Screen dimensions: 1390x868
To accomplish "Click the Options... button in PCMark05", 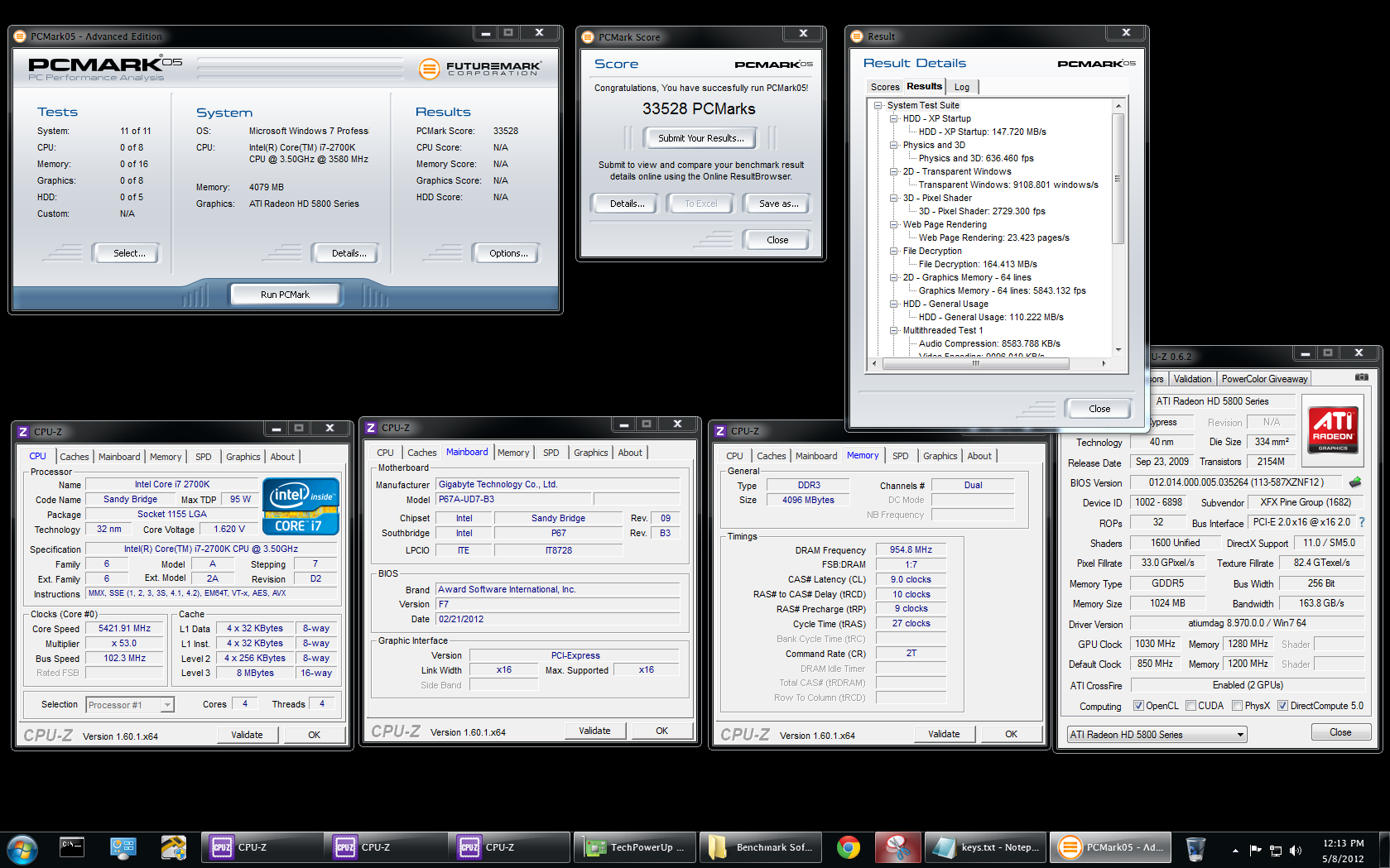I will tap(508, 253).
